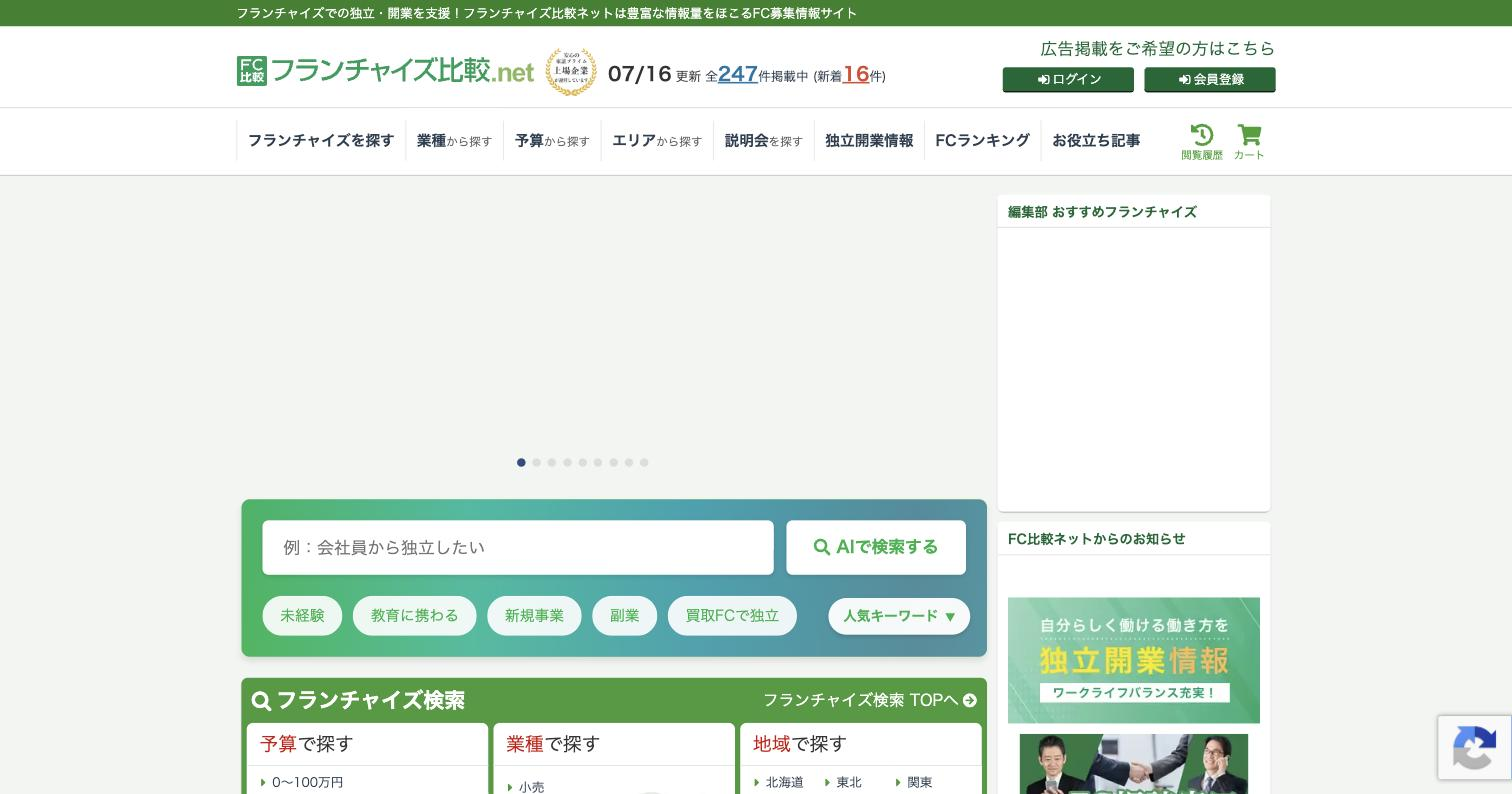Open フランチャイズを探す menu
This screenshot has width=1512, height=794.
click(321, 141)
